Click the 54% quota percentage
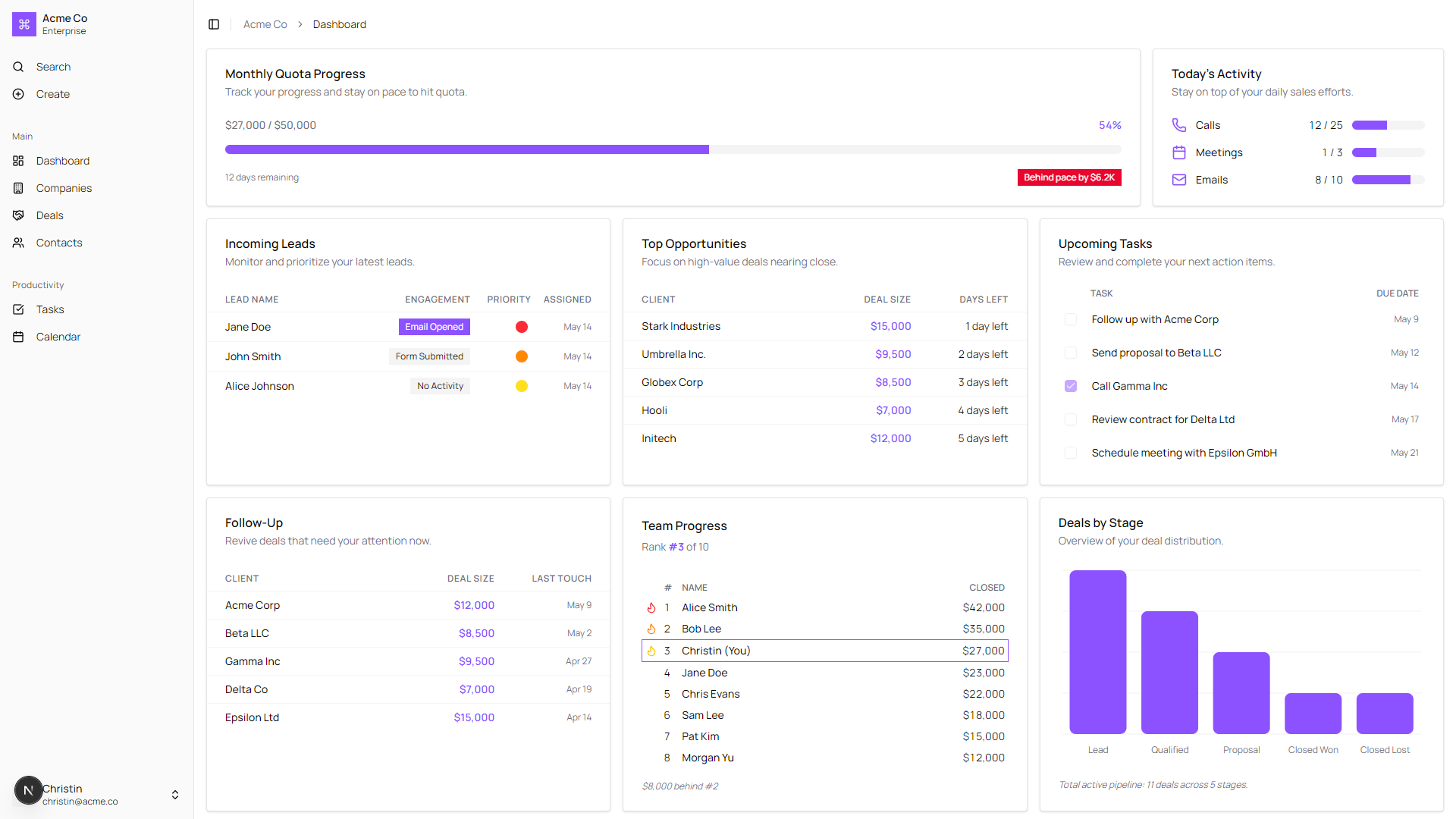 pos(1110,125)
